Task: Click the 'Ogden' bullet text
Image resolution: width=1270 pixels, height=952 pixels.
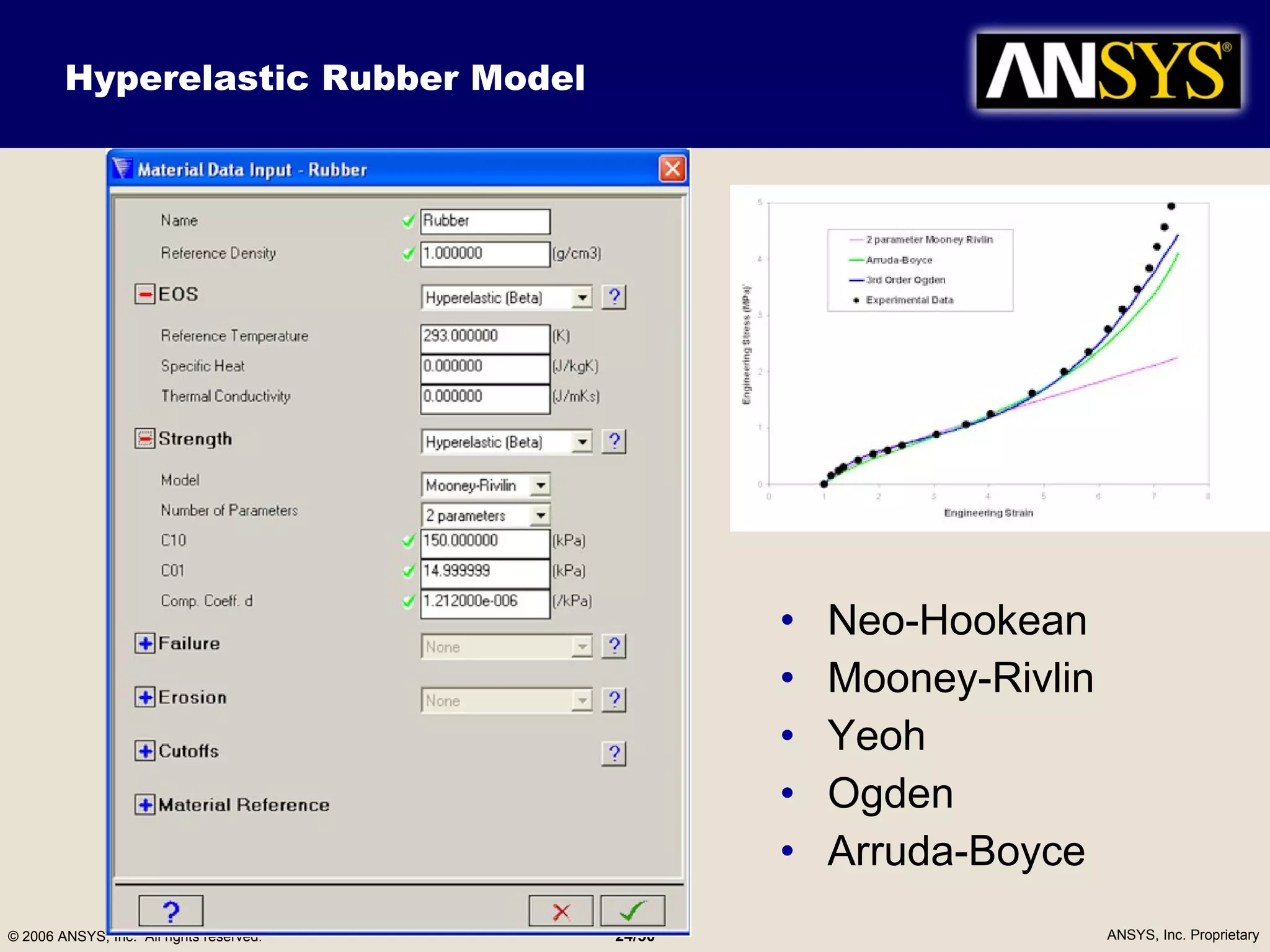Action: click(x=890, y=794)
